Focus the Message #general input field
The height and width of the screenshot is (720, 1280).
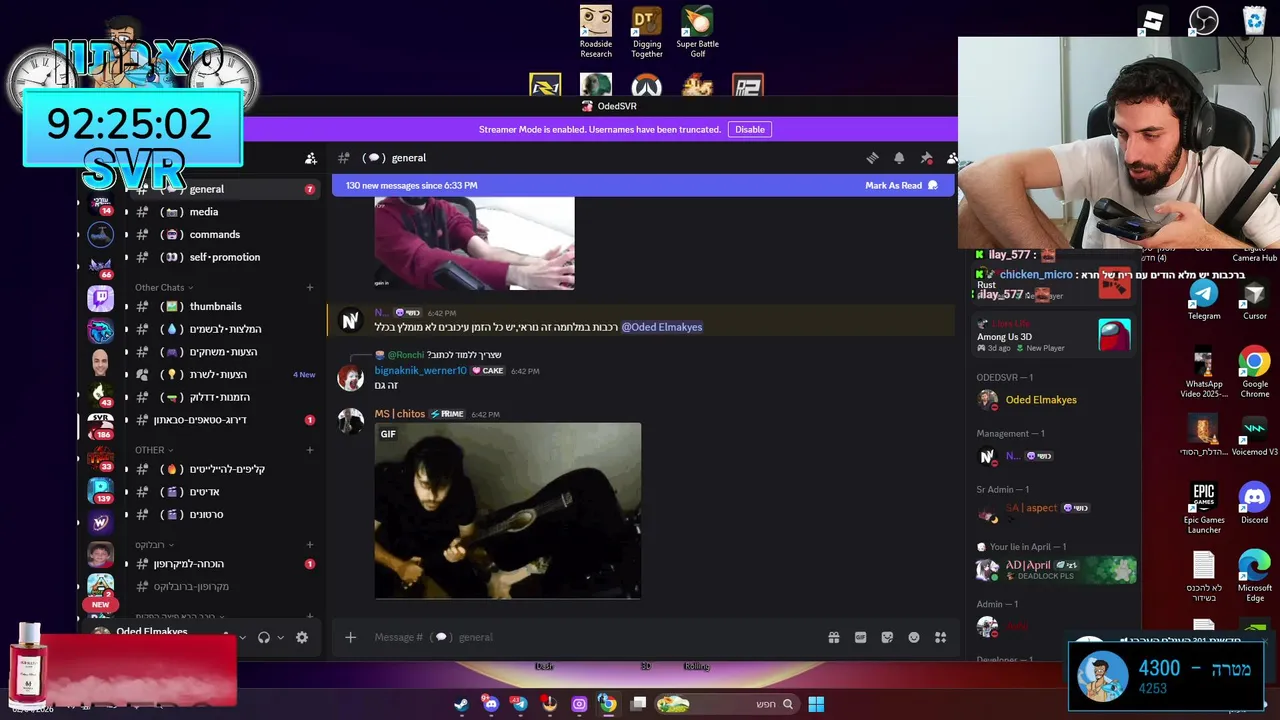595,637
